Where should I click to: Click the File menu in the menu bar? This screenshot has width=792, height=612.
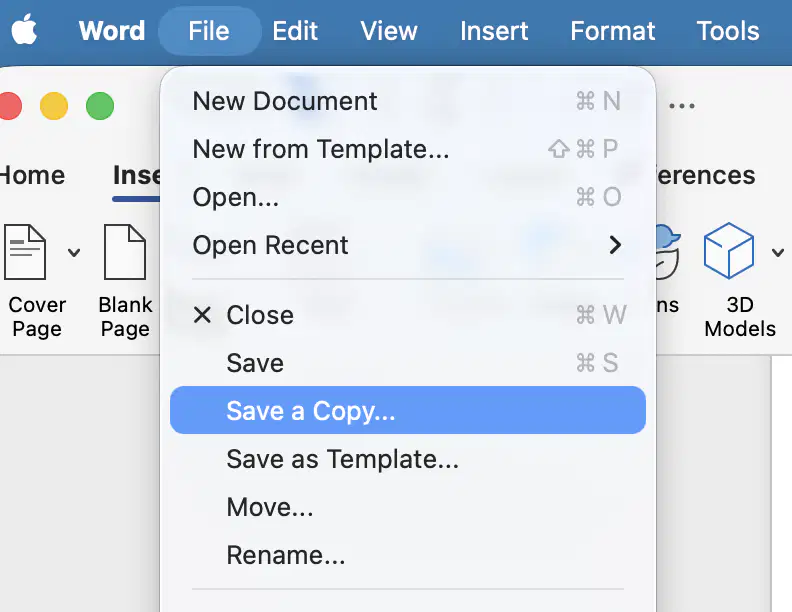coord(209,31)
